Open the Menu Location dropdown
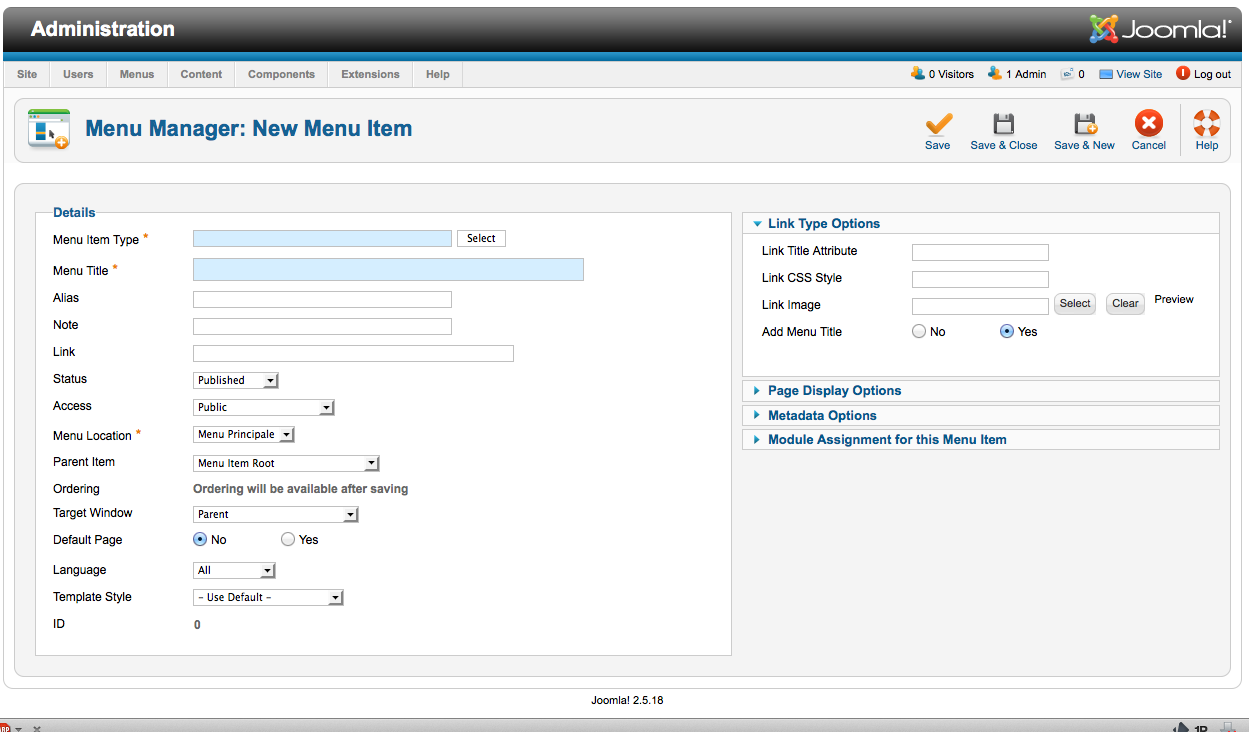The height and width of the screenshot is (732, 1249). click(243, 435)
